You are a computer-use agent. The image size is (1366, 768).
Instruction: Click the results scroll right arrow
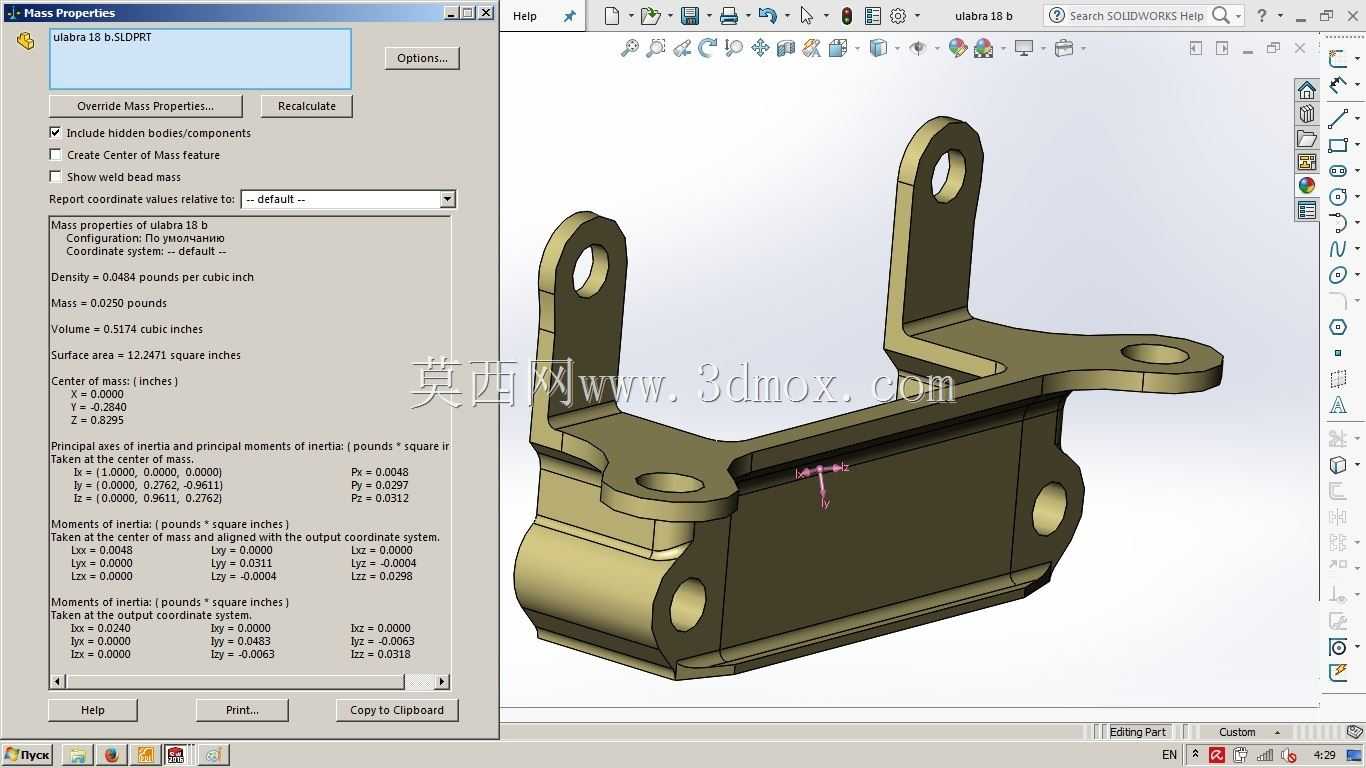442,682
